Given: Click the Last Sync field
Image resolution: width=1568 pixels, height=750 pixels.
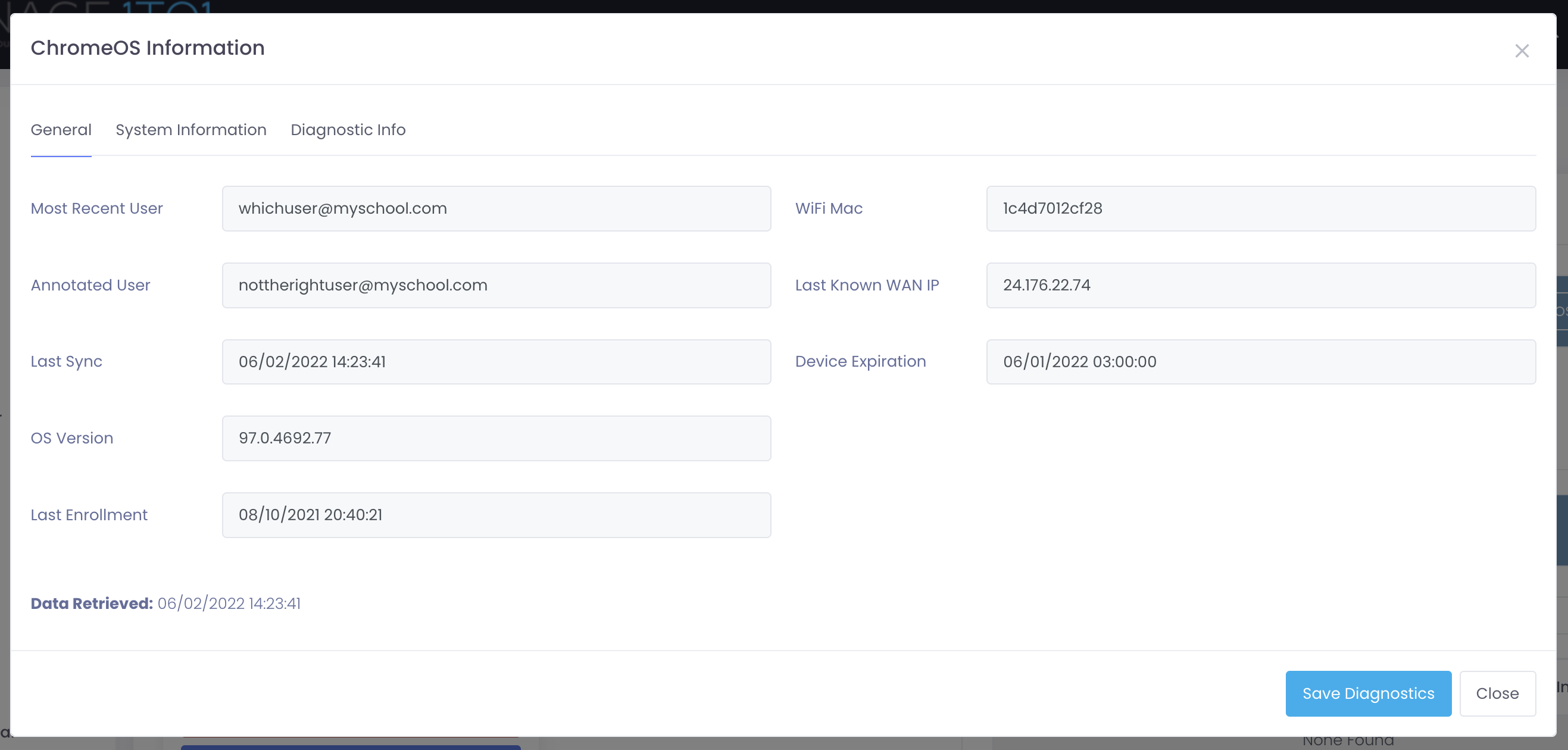Looking at the screenshot, I should [496, 362].
